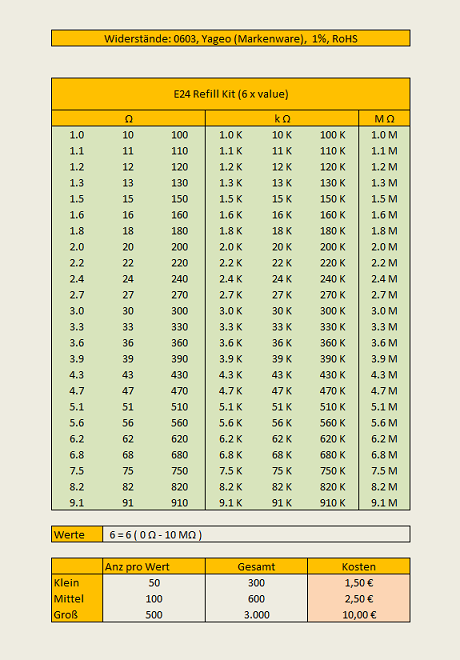Select the 4.7 K resistor value cell
Screen dimensions: 460x660
231,391
